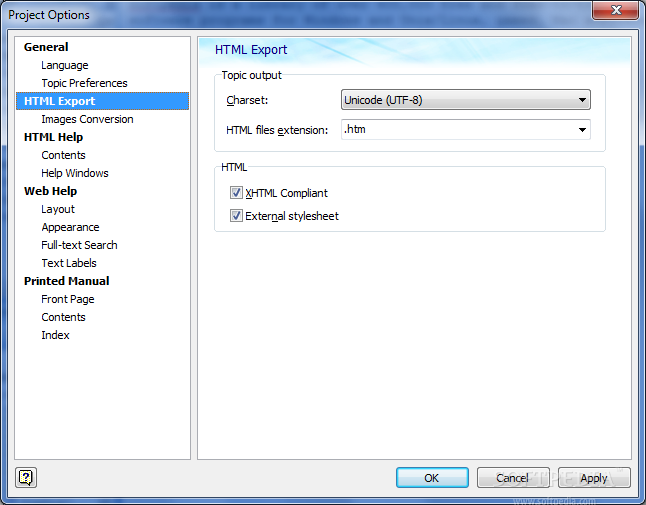Open Images Conversion settings

pyautogui.click(x=87, y=119)
